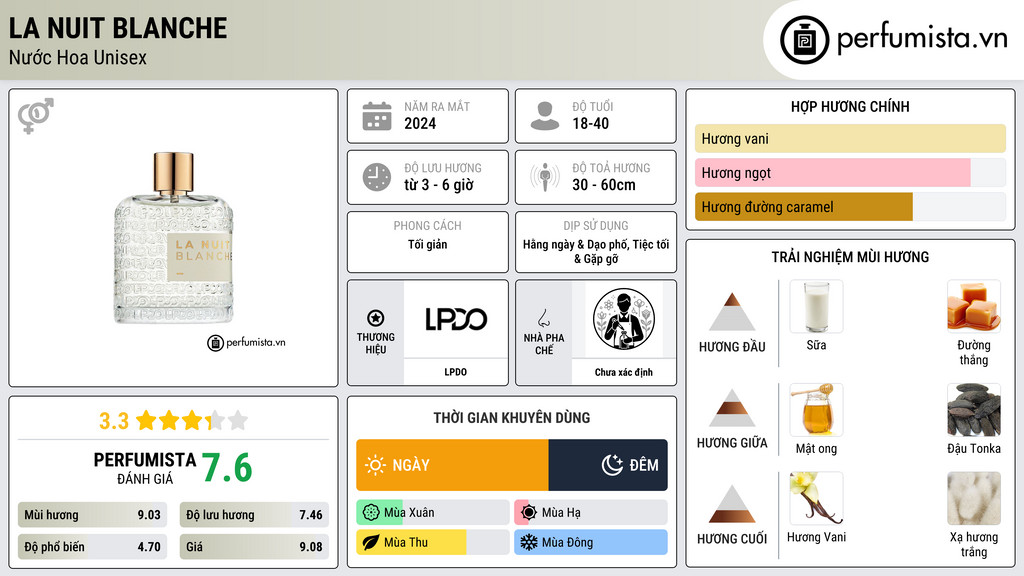
Task: Select the Hương Vani note image
Action: [x=816, y=498]
